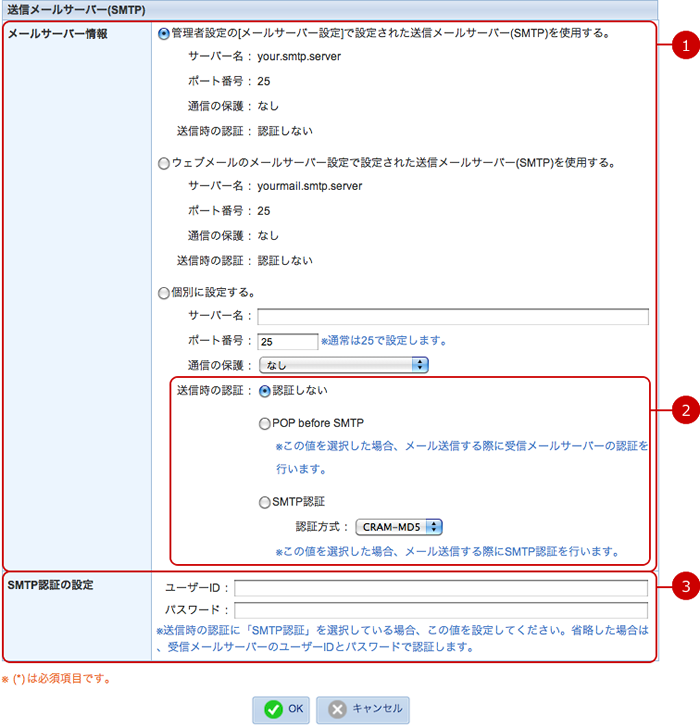Click the ポート番号 field containing 25
The width and height of the screenshot is (700, 728).
point(288,342)
